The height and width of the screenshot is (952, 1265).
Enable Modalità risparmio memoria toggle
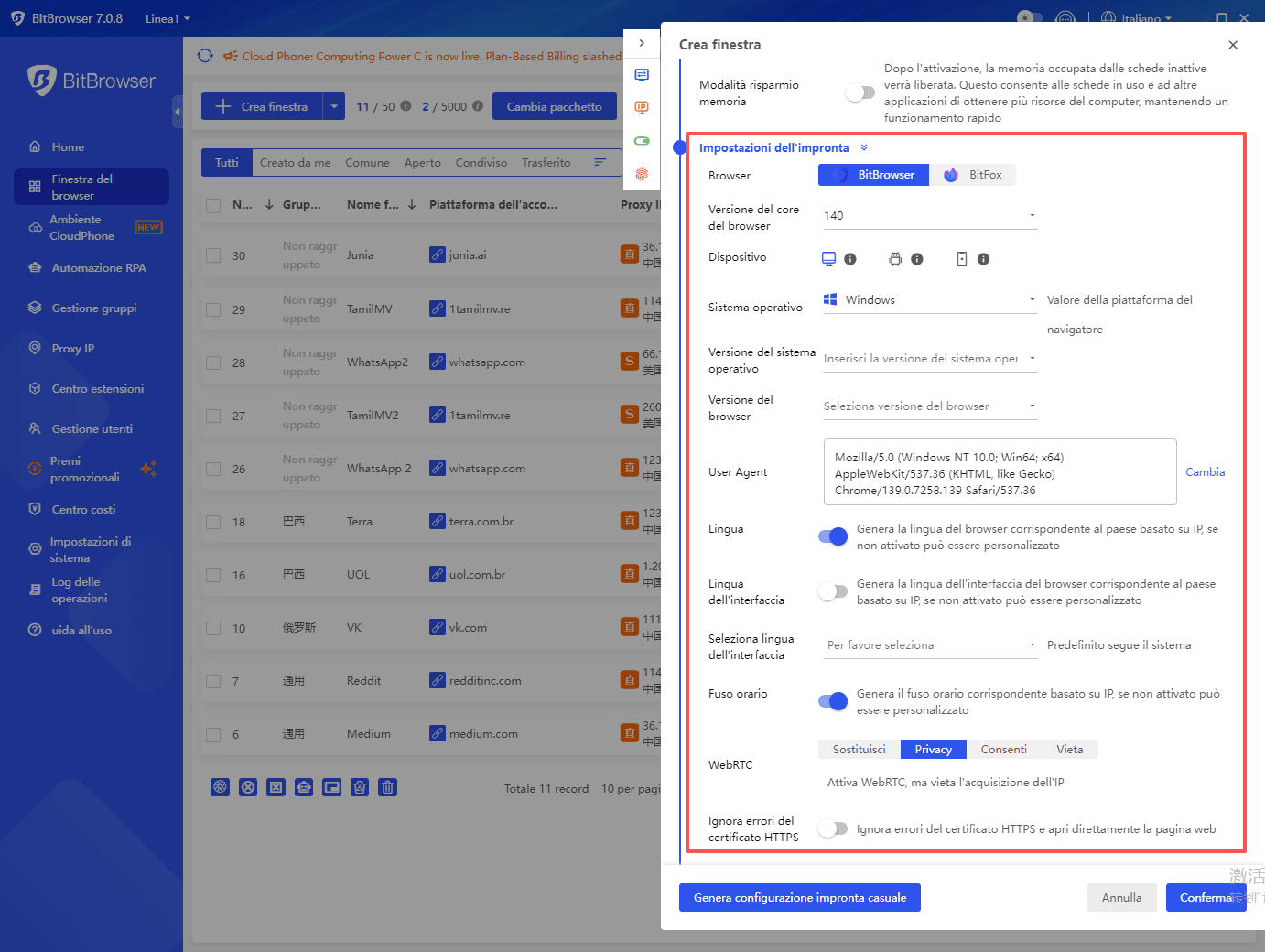[x=860, y=92]
